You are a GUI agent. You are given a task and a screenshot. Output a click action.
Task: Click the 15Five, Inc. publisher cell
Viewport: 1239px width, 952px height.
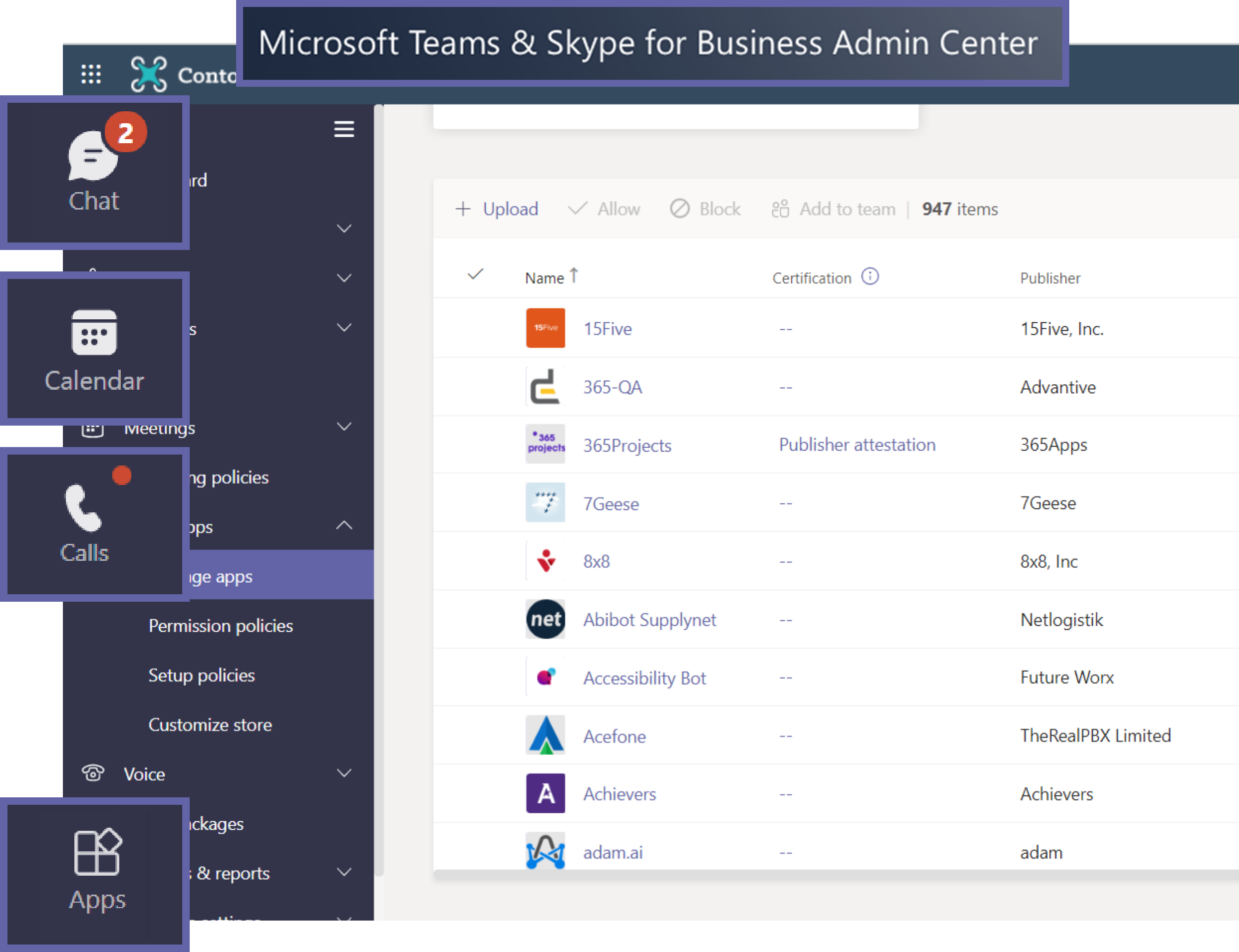[1062, 329]
